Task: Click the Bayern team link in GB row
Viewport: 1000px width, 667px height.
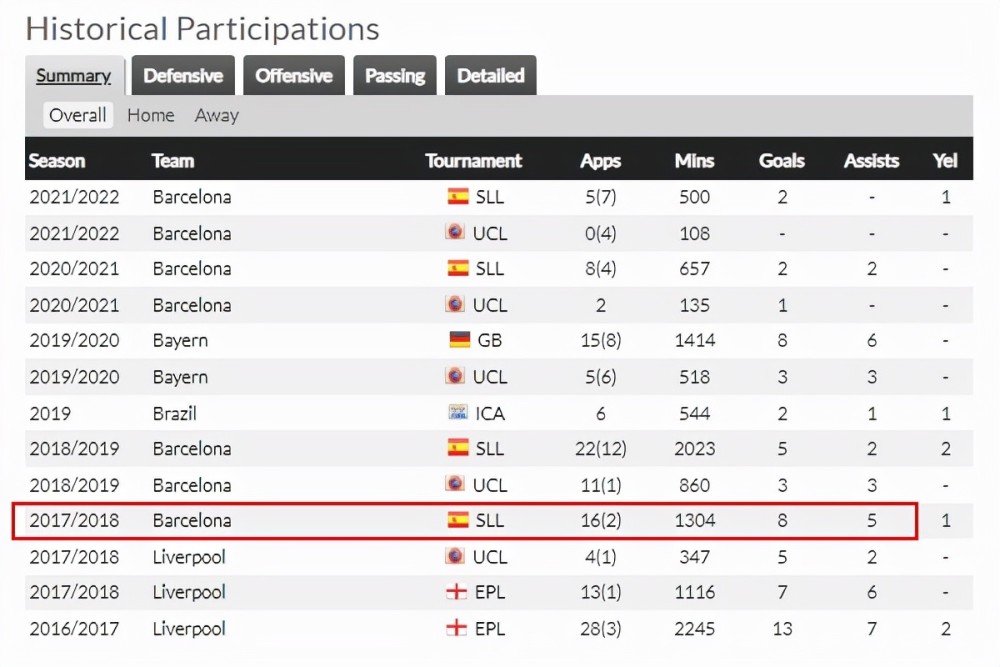Action: coord(180,341)
